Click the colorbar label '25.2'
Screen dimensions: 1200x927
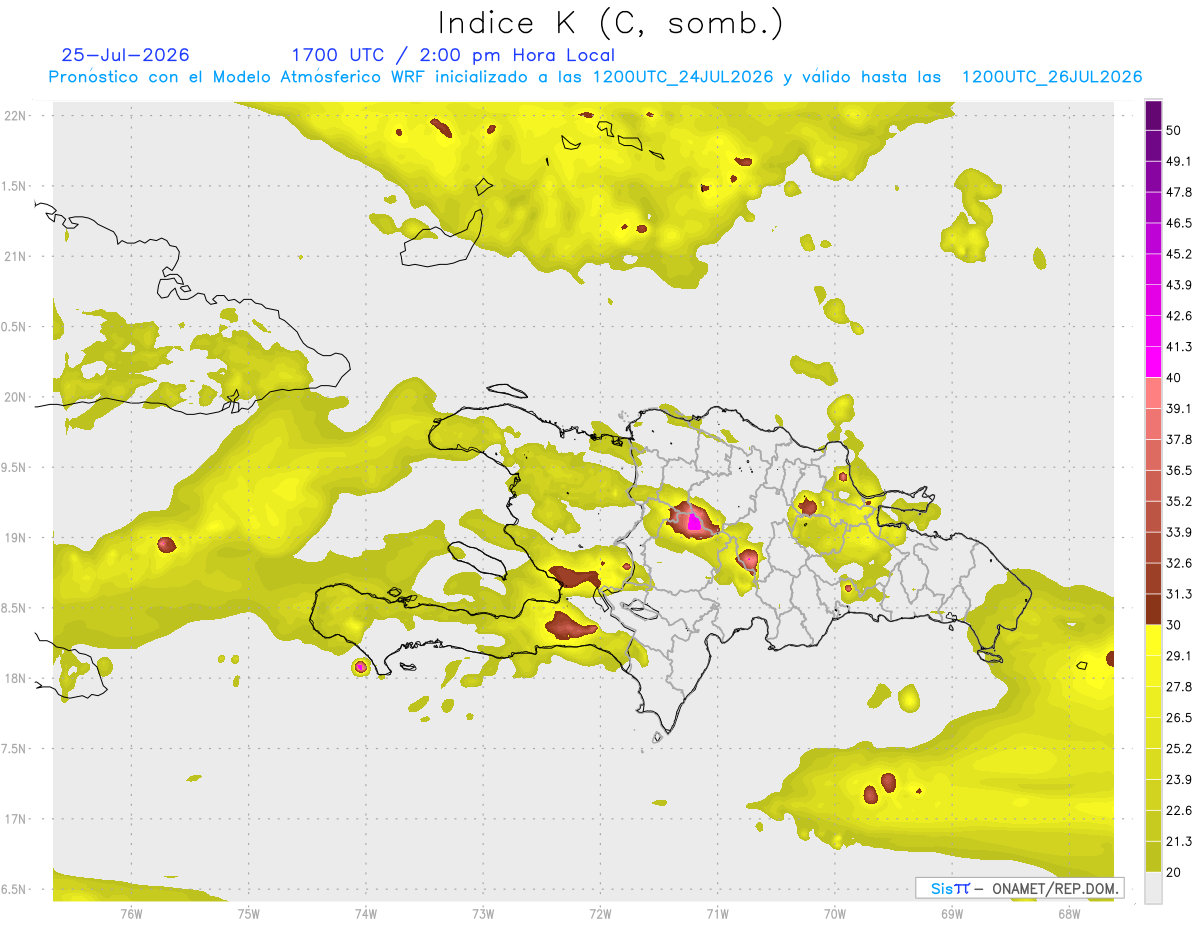(x=1179, y=749)
